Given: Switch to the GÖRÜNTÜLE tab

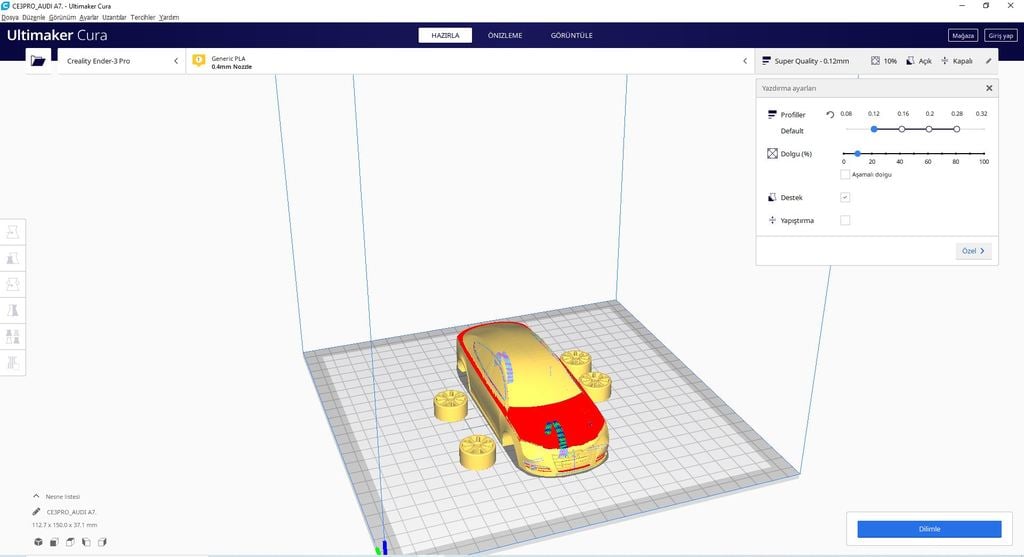Looking at the screenshot, I should 571,35.
